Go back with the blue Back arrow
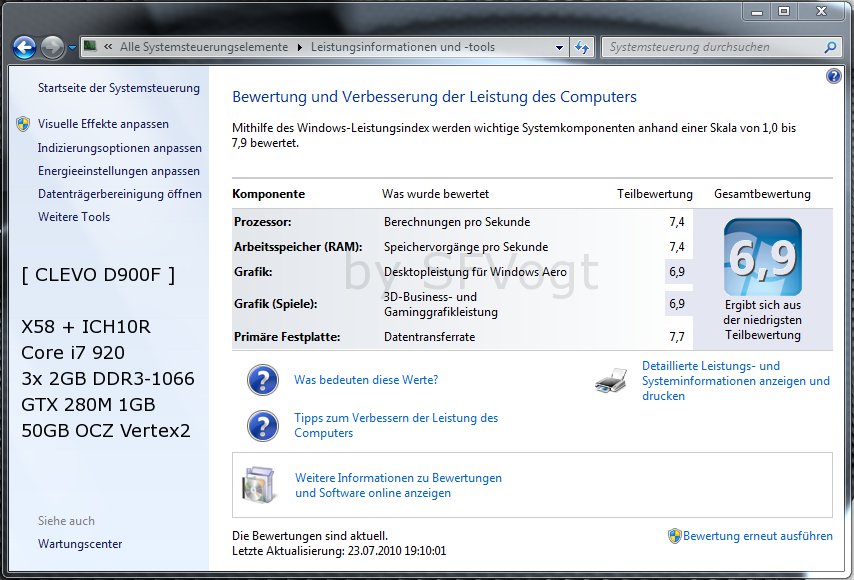This screenshot has width=854, height=580. [x=25, y=47]
